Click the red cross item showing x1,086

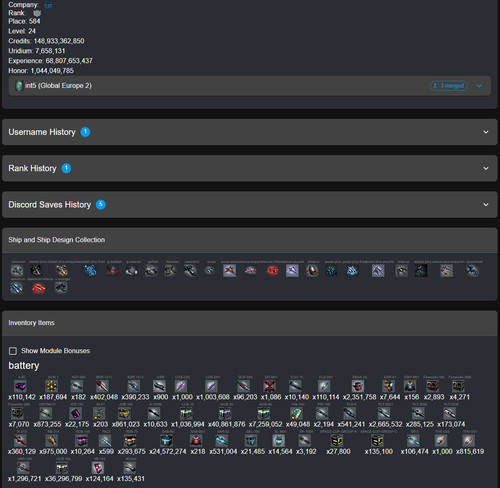269,386
